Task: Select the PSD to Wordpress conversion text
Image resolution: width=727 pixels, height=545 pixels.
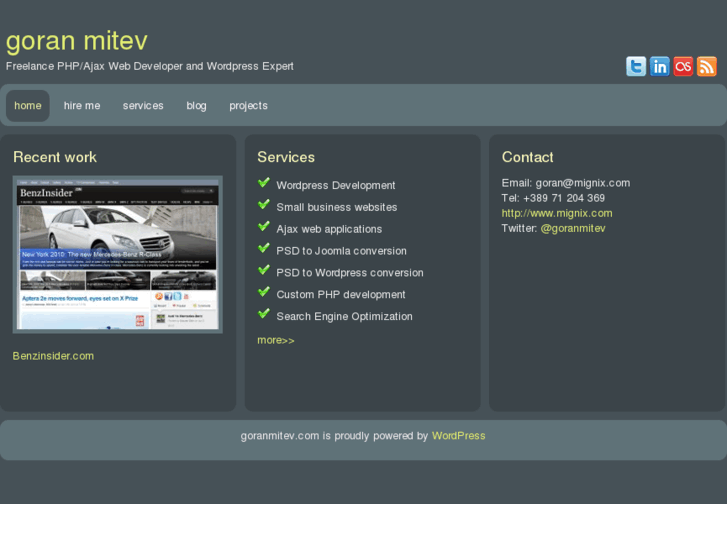Action: 350,273
